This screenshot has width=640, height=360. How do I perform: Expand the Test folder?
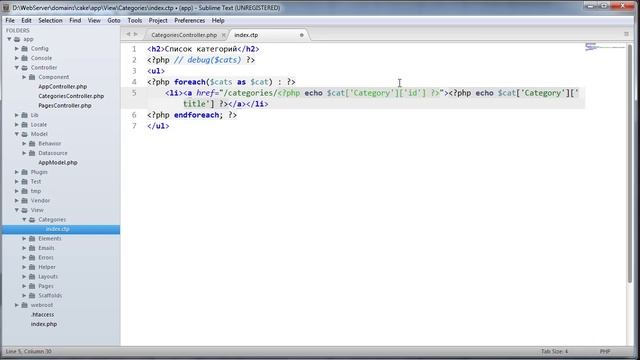point(17,182)
